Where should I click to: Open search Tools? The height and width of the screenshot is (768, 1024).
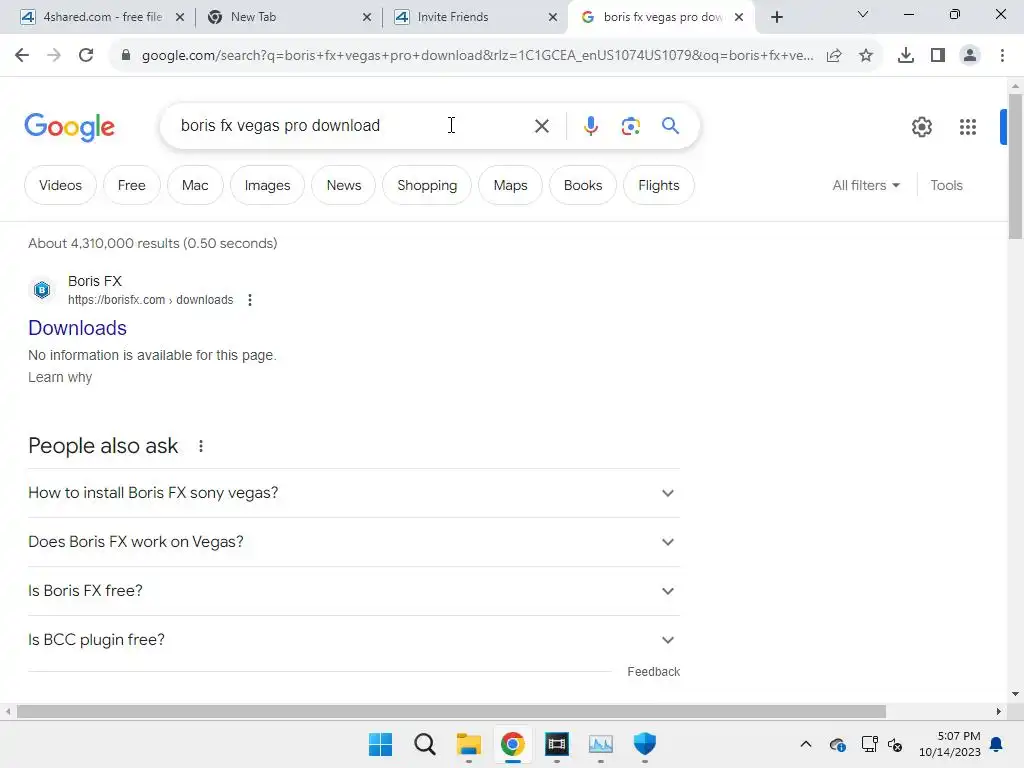(x=946, y=185)
